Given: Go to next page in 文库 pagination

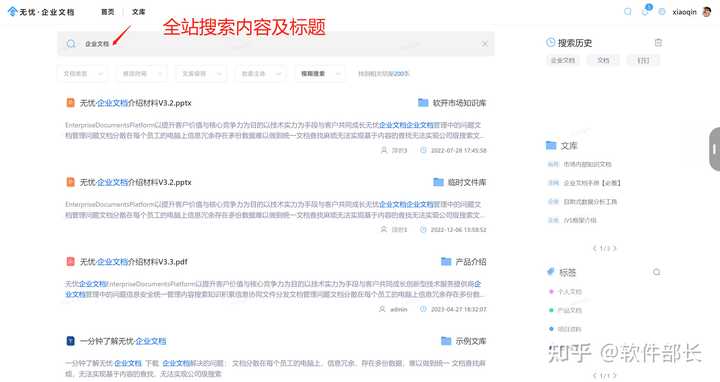Looking at the screenshot, I should coord(614,248).
